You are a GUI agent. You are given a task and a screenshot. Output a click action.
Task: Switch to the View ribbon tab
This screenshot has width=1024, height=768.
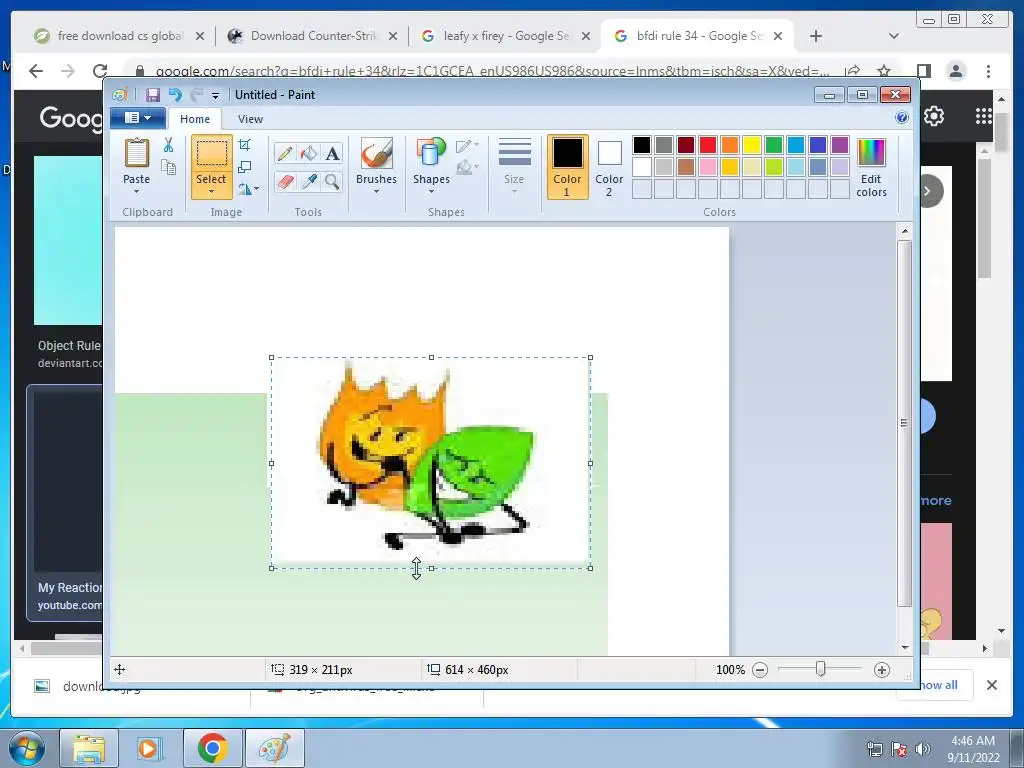pyautogui.click(x=250, y=119)
